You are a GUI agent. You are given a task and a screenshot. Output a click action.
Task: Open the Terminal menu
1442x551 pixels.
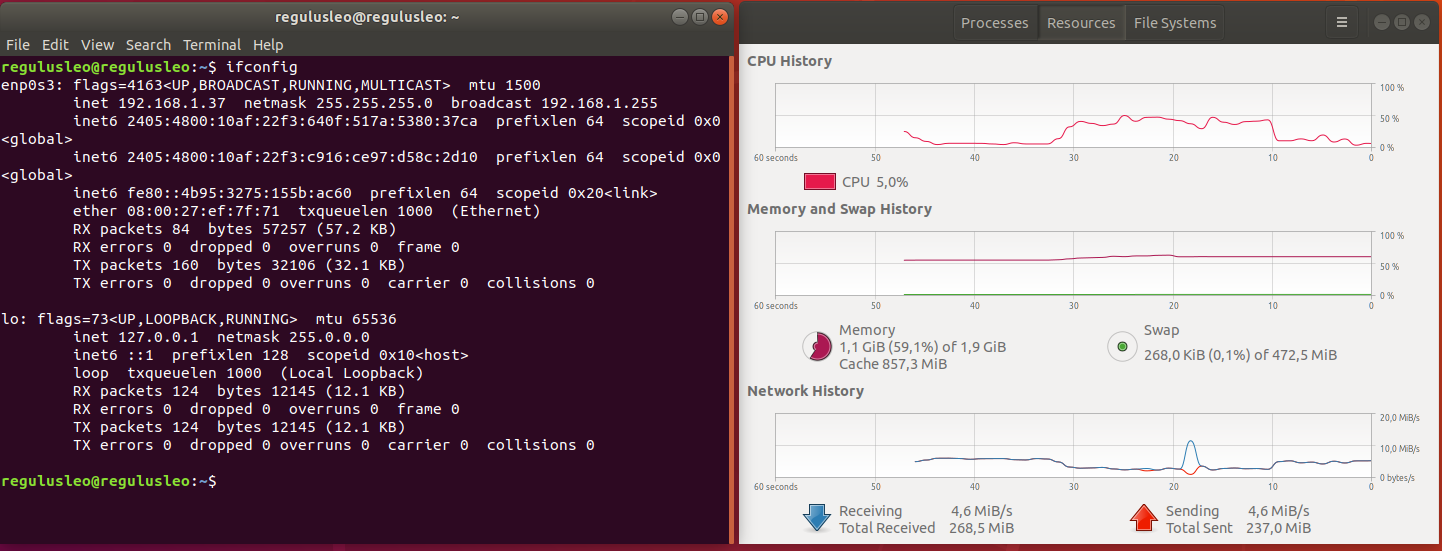212,45
